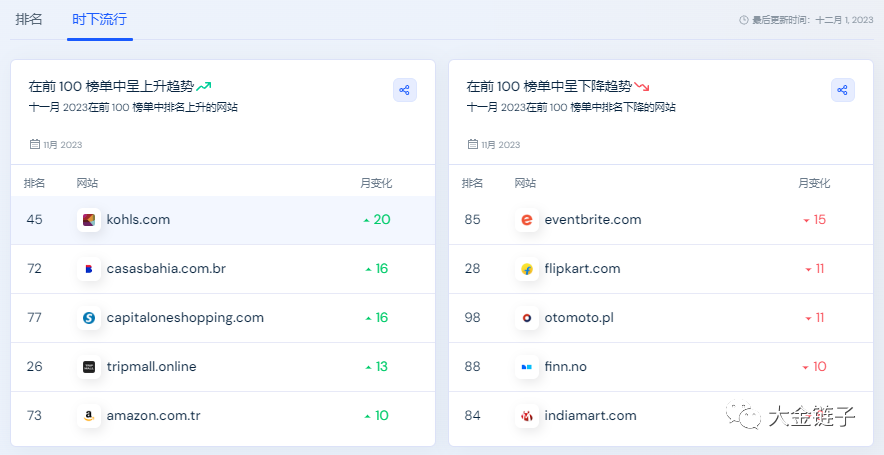Click amazon.com.tr monthly change 10

pyautogui.click(x=377, y=416)
